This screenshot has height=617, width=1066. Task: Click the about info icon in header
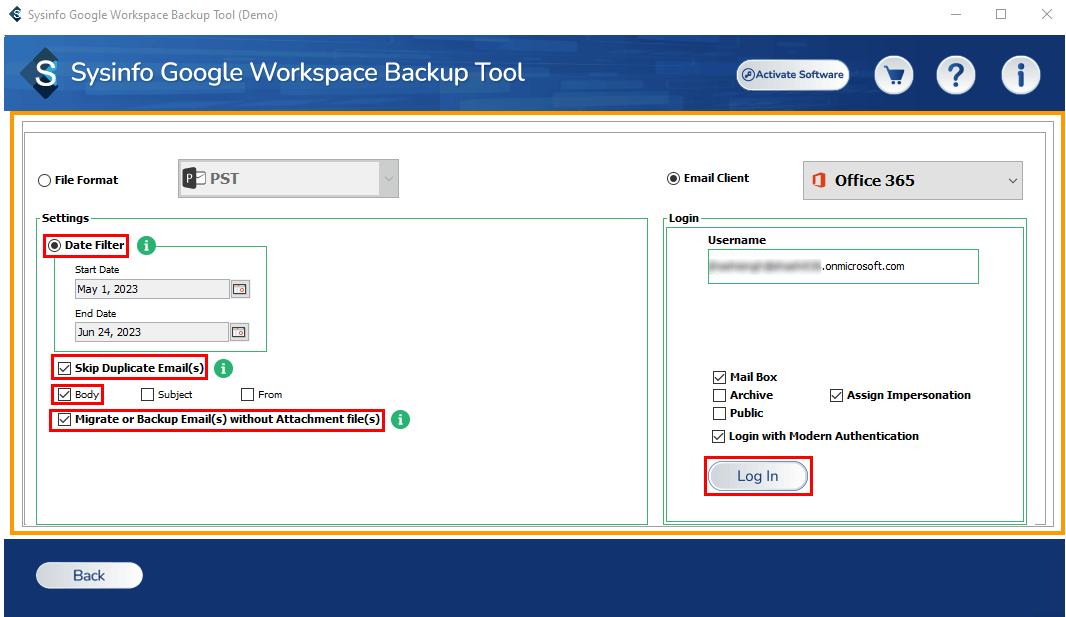pos(1020,75)
